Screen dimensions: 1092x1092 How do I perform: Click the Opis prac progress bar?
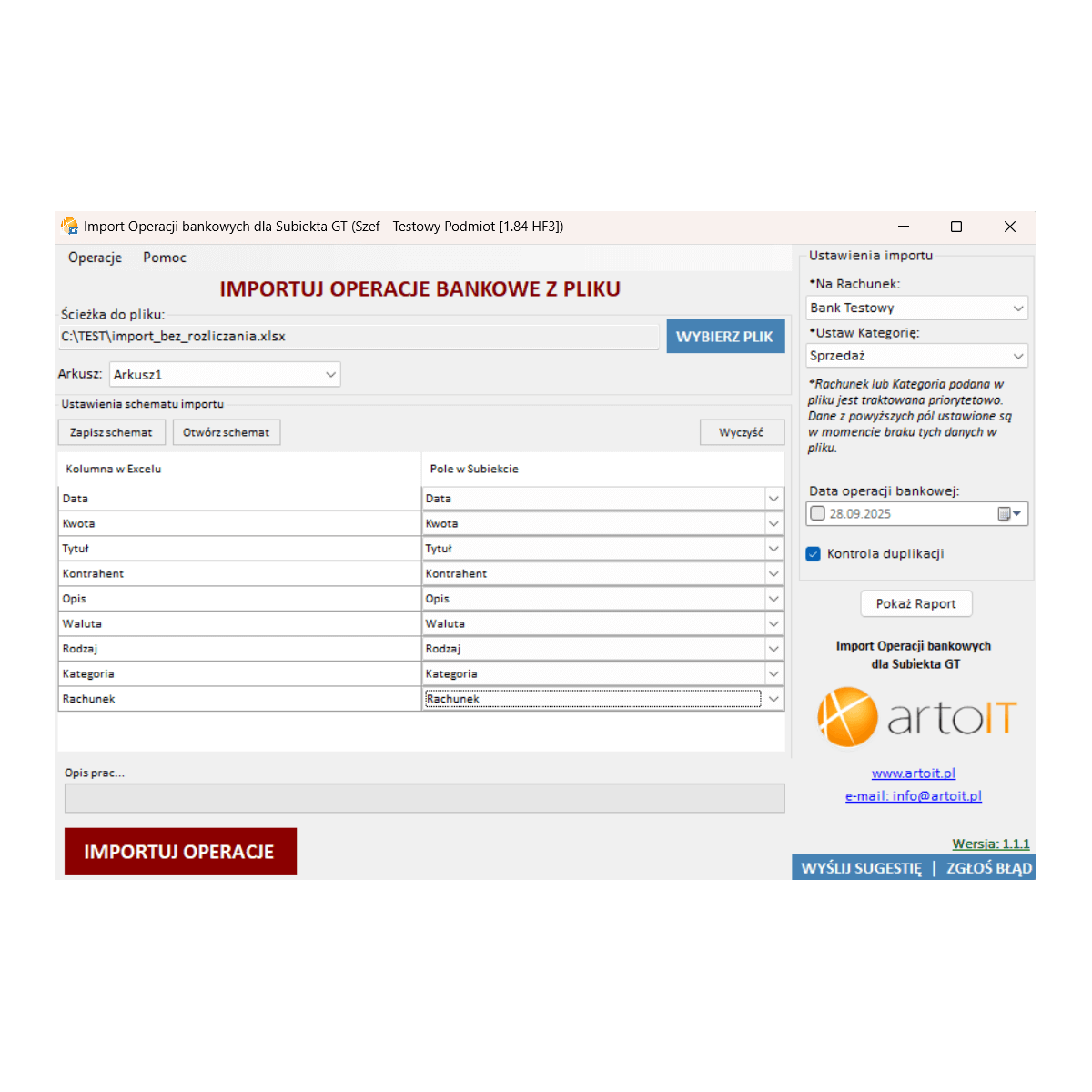tap(424, 798)
